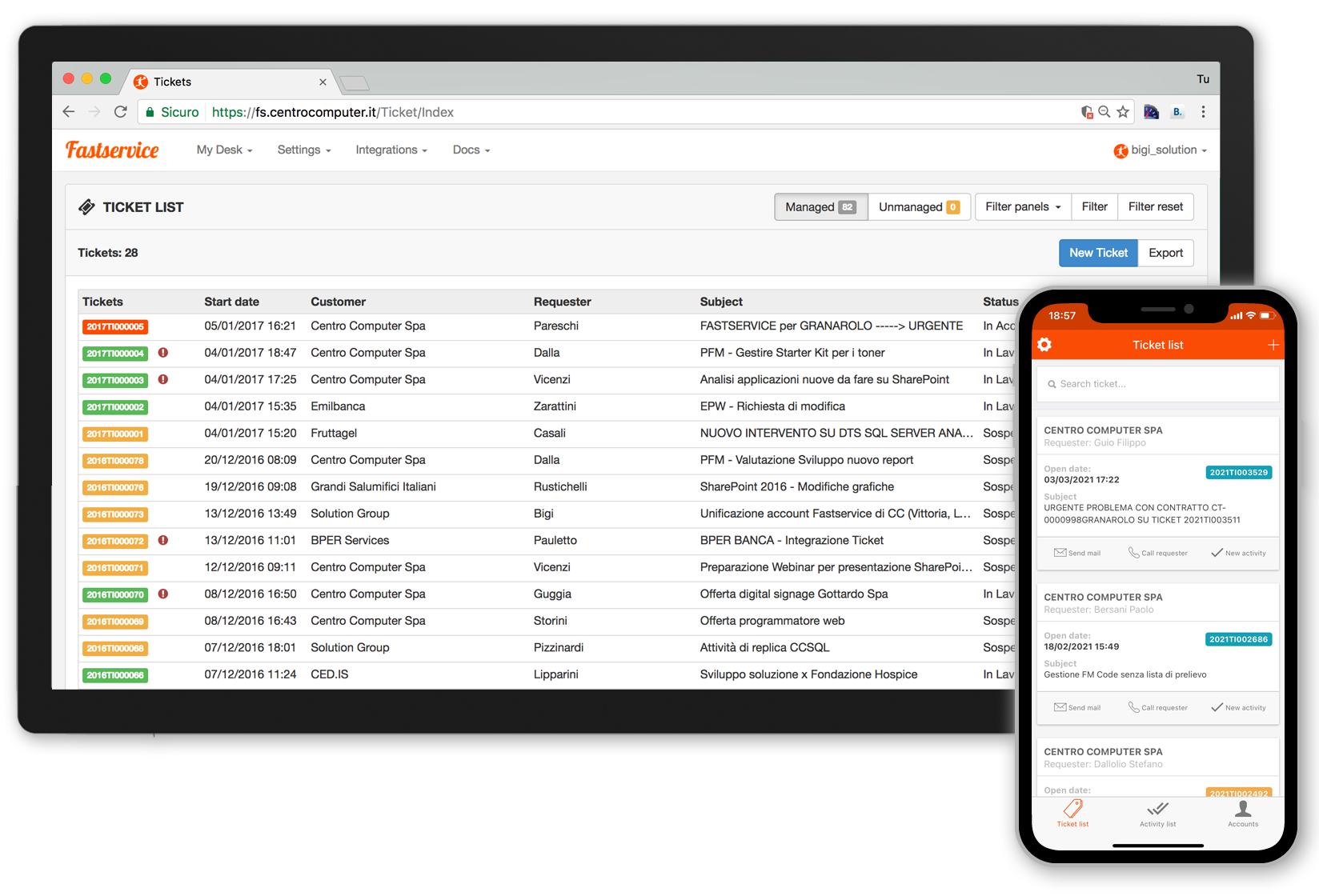This screenshot has width=1319, height=896.
Task: Show Unmanaged tickets
Action: click(x=919, y=207)
